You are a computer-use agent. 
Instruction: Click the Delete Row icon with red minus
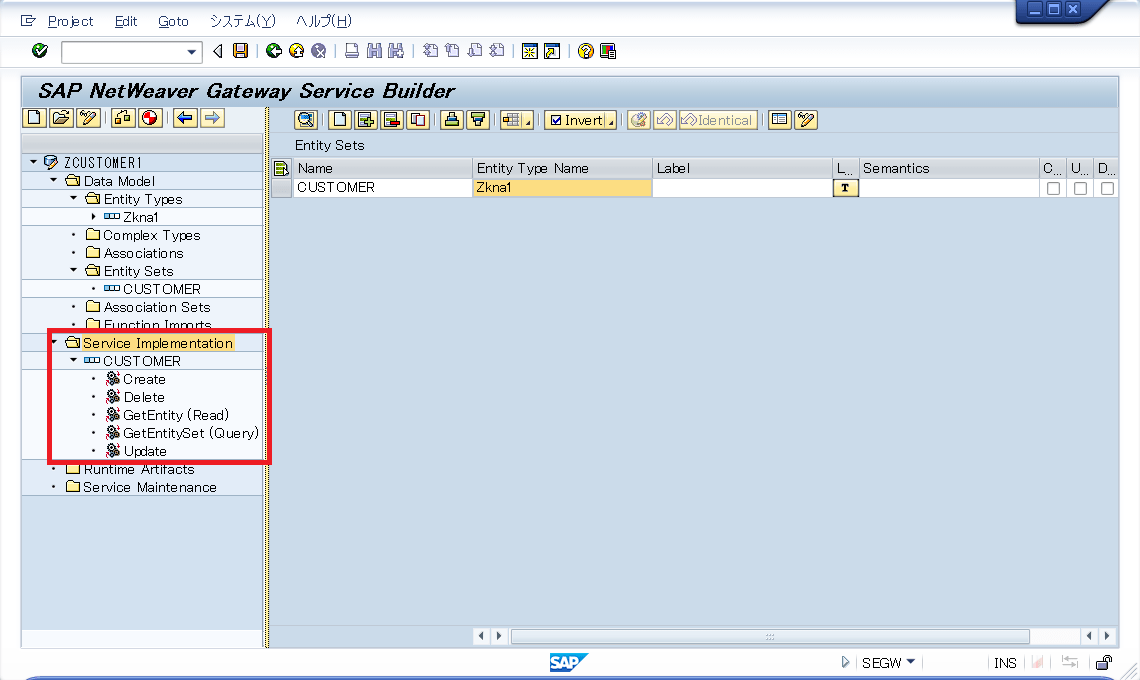coord(392,120)
